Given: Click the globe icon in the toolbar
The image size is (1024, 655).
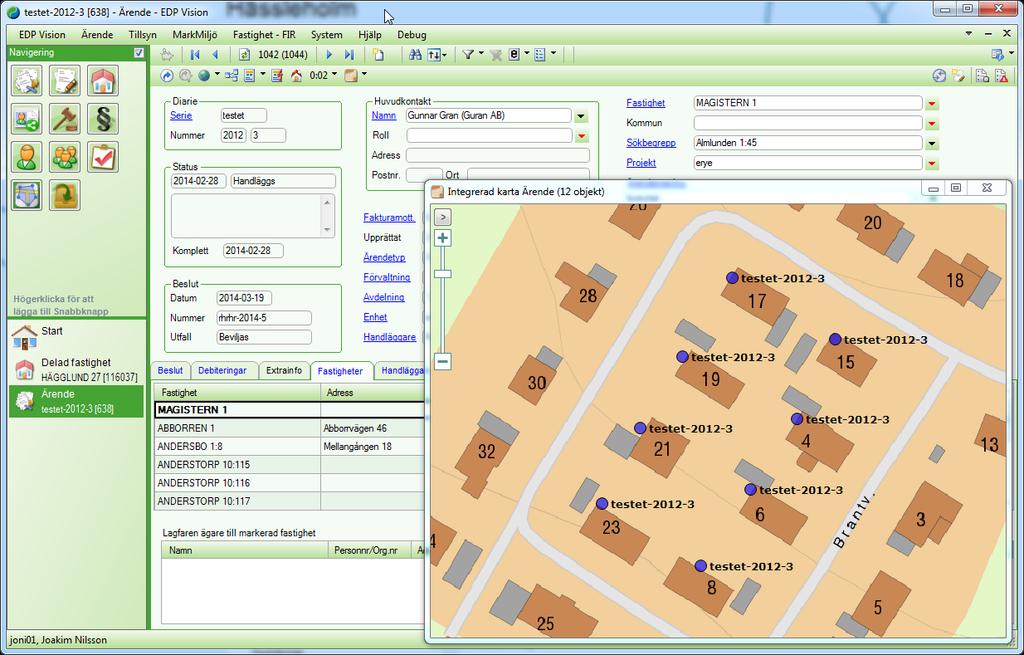Looking at the screenshot, I should click(x=204, y=76).
